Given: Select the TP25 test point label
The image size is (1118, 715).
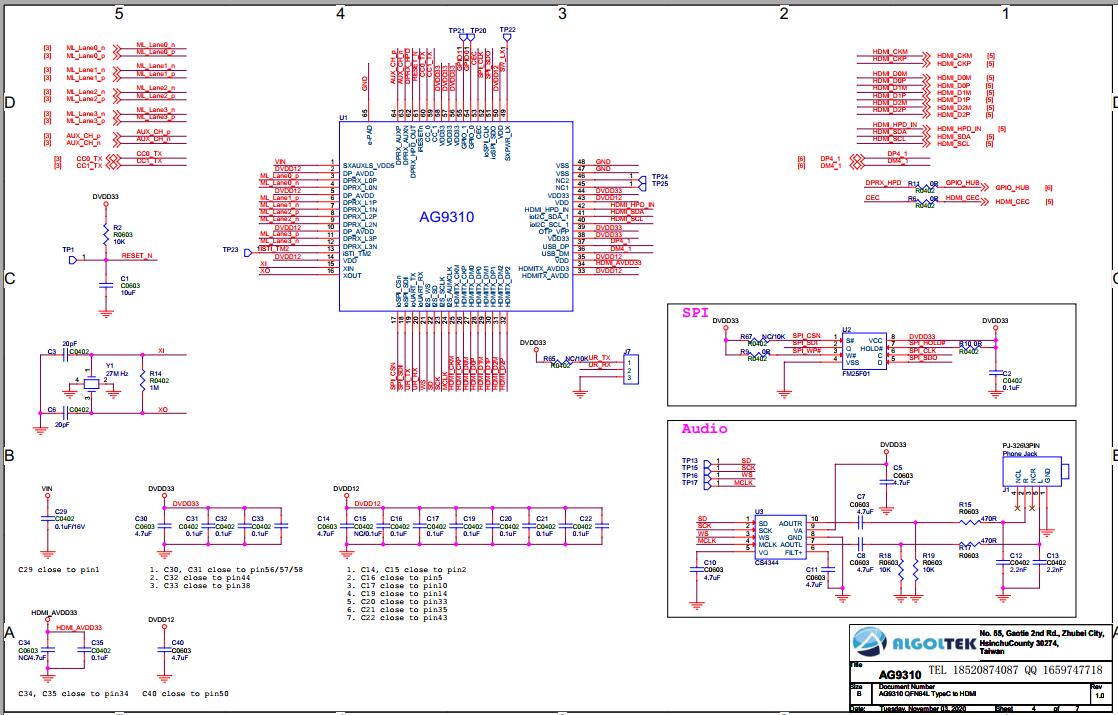Looking at the screenshot, I should pos(660,184).
